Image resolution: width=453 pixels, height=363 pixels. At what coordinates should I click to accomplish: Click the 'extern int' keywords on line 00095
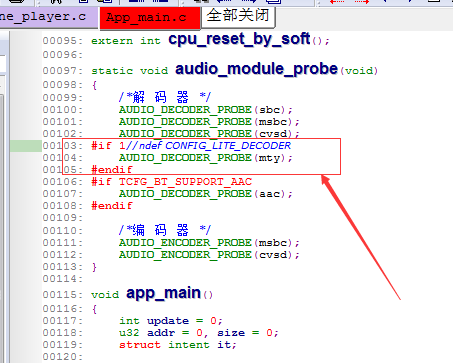click(126, 41)
